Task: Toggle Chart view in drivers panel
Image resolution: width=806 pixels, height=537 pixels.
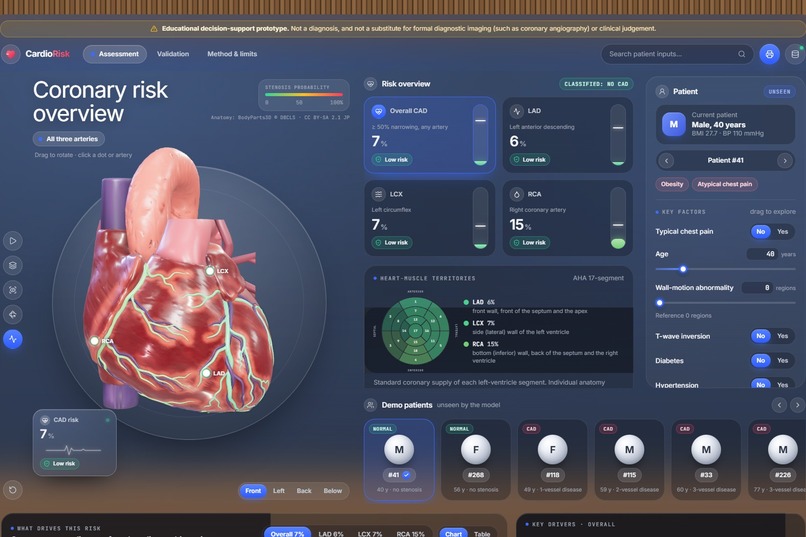Action: click(x=453, y=533)
